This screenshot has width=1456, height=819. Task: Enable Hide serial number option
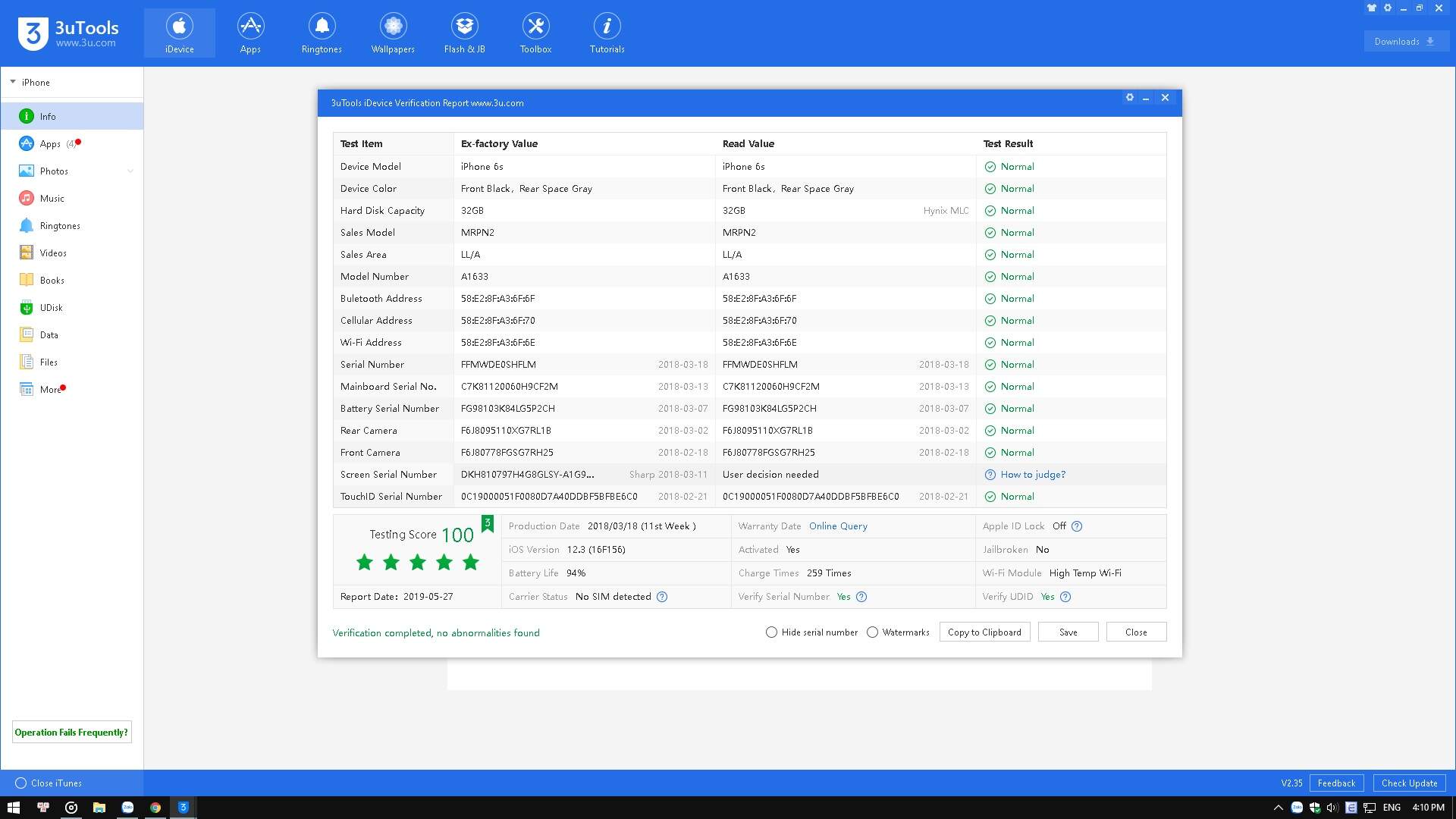(771, 632)
